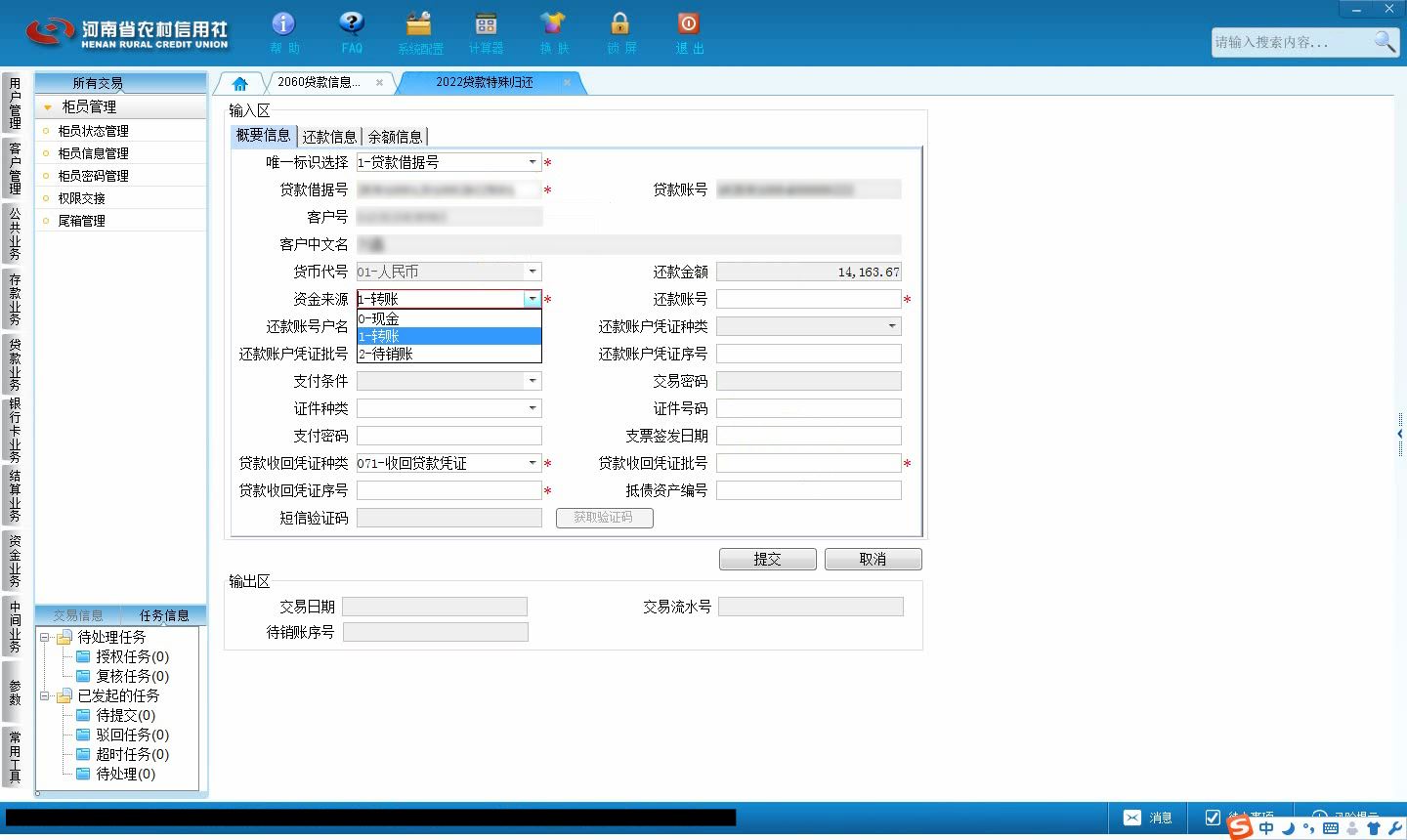
Task: Open the FAQ question-mark icon
Action: click(x=352, y=24)
